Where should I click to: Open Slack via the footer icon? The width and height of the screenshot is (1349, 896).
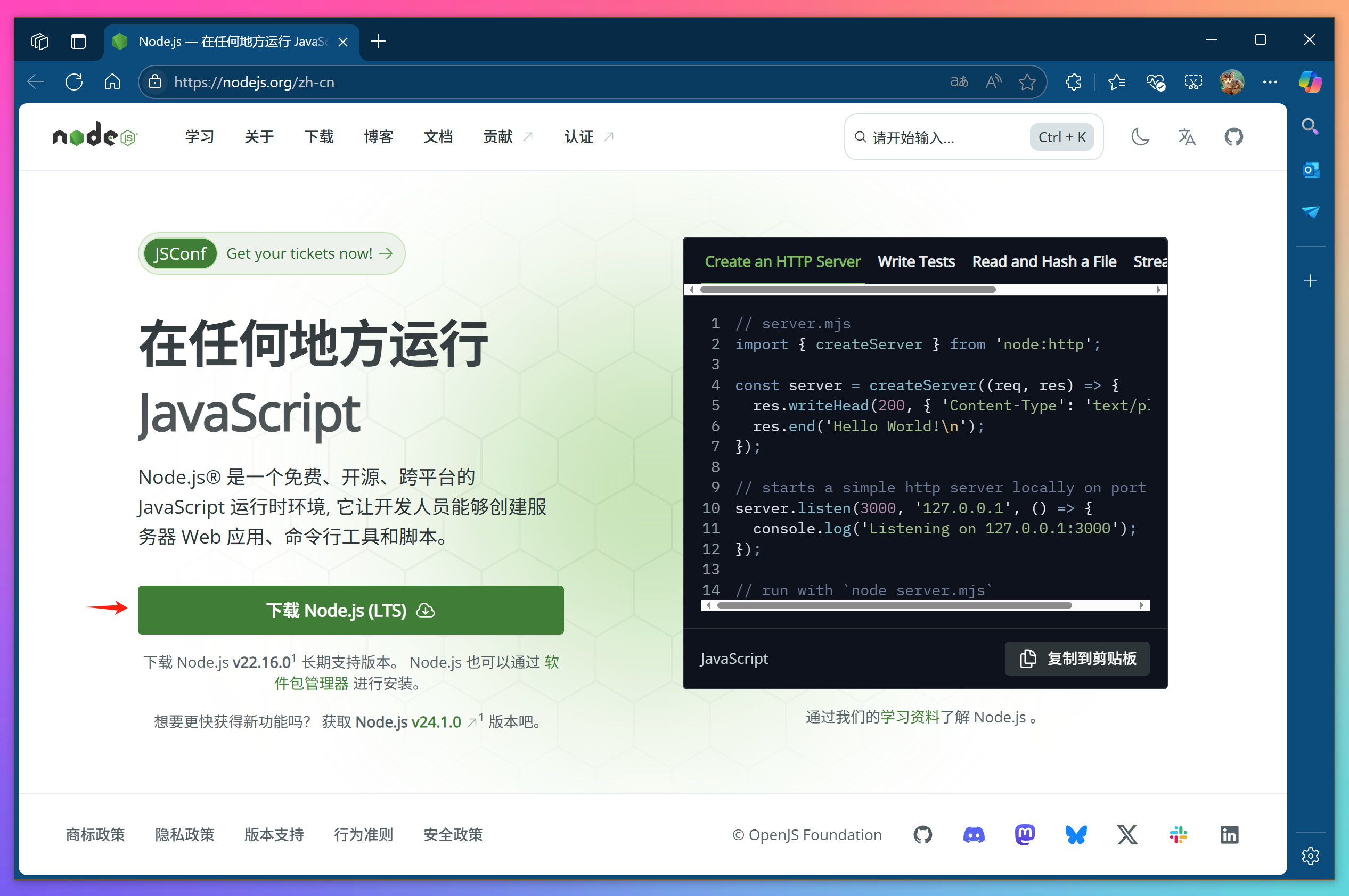coord(1178,835)
